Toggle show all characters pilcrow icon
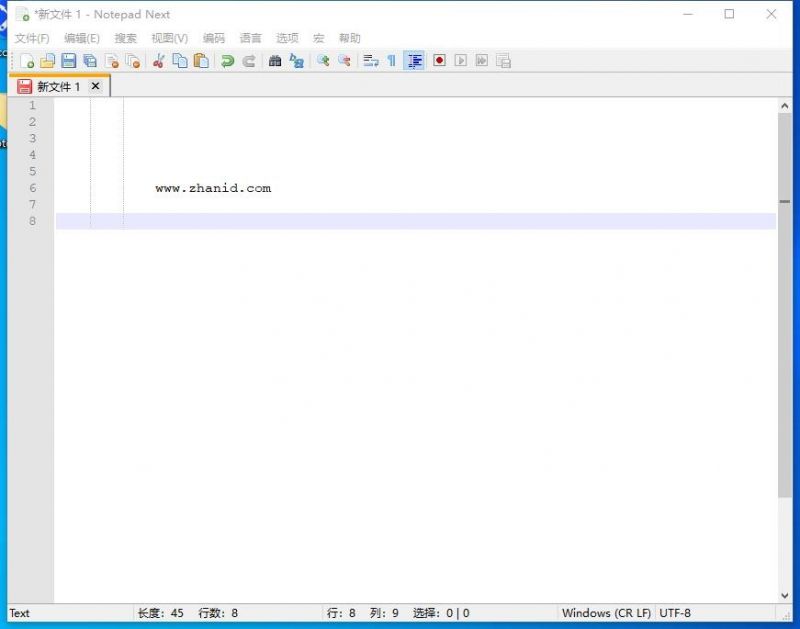 coord(391,61)
